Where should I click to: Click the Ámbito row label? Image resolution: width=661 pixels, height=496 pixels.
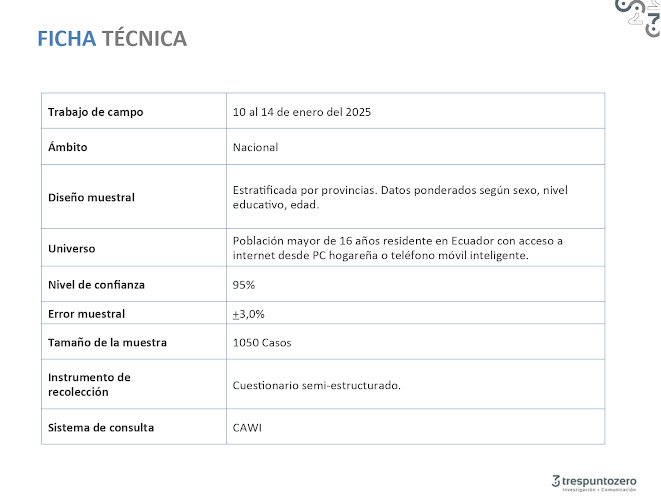pos(68,147)
